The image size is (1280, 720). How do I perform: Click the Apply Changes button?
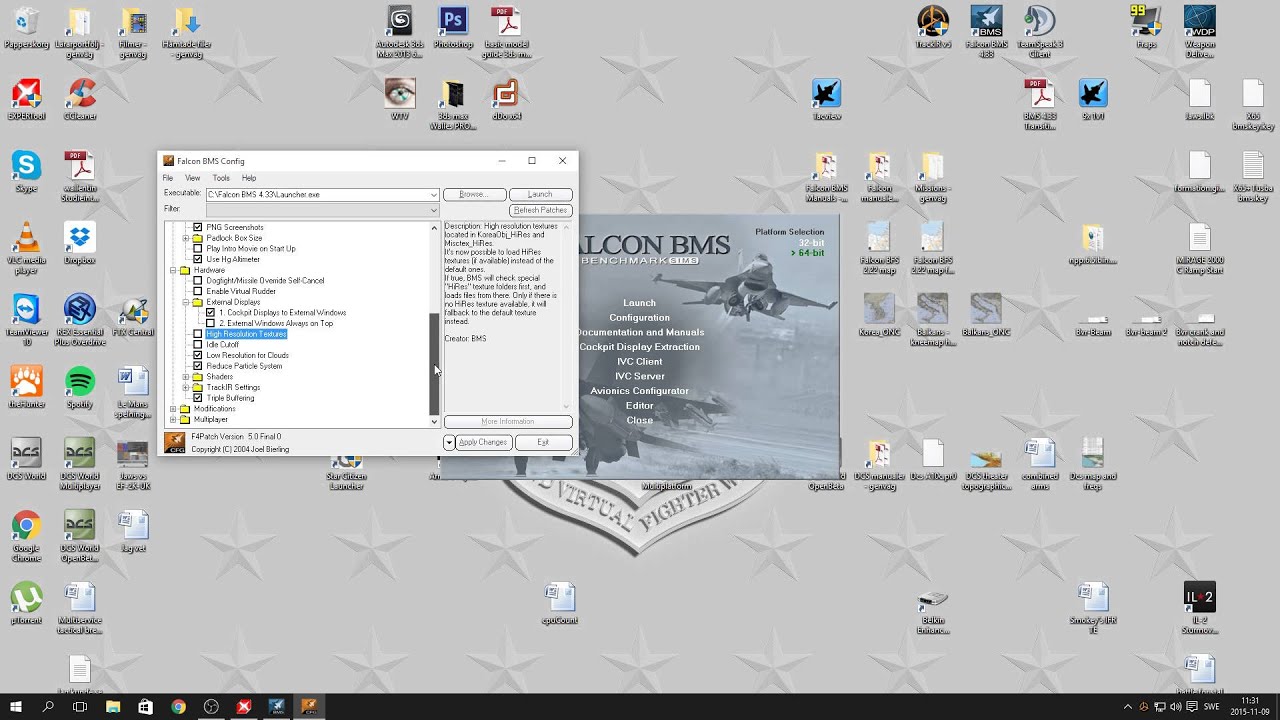pos(483,442)
